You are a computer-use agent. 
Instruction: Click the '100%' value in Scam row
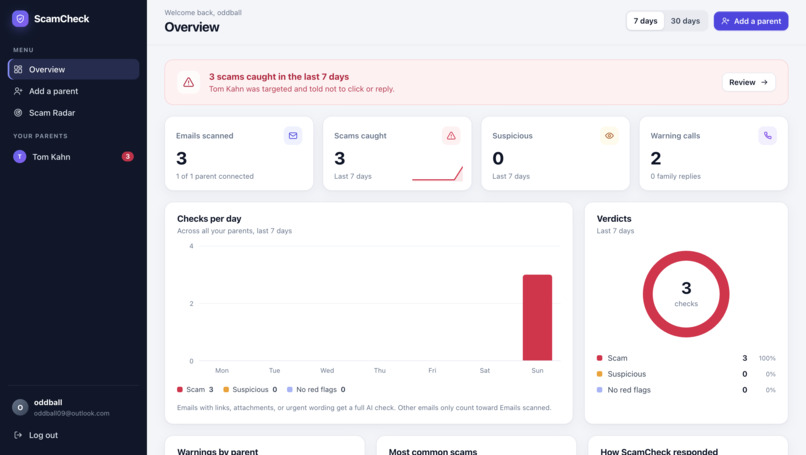(767, 358)
